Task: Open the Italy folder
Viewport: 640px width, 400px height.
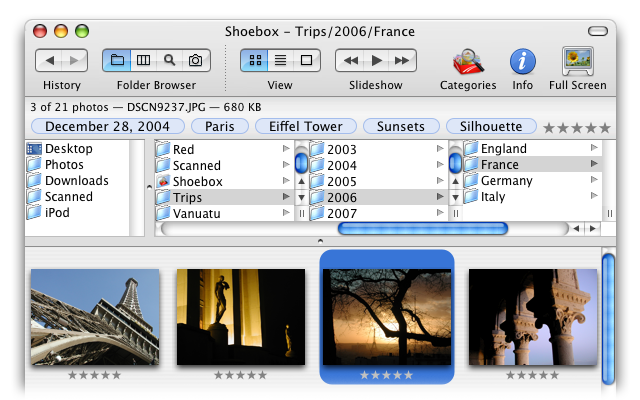Action: 493,196
